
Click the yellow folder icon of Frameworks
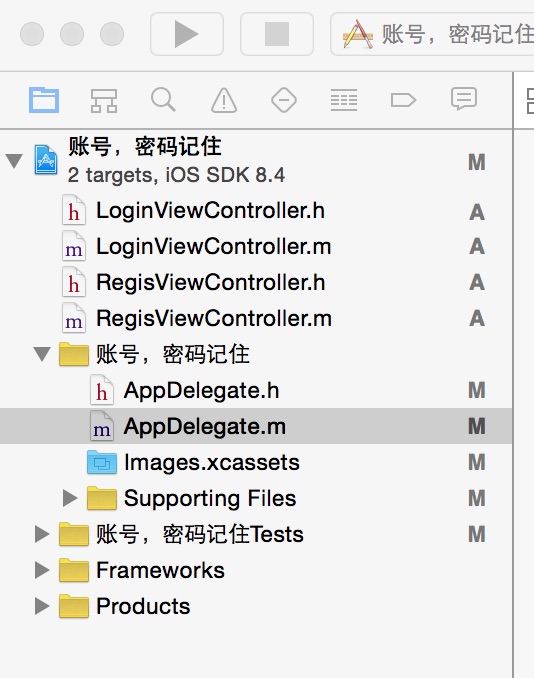coord(74,570)
